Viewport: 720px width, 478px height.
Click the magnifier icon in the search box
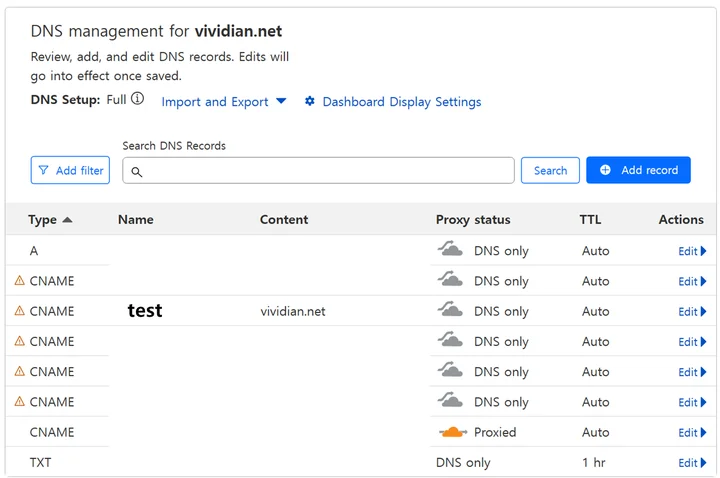pos(137,172)
